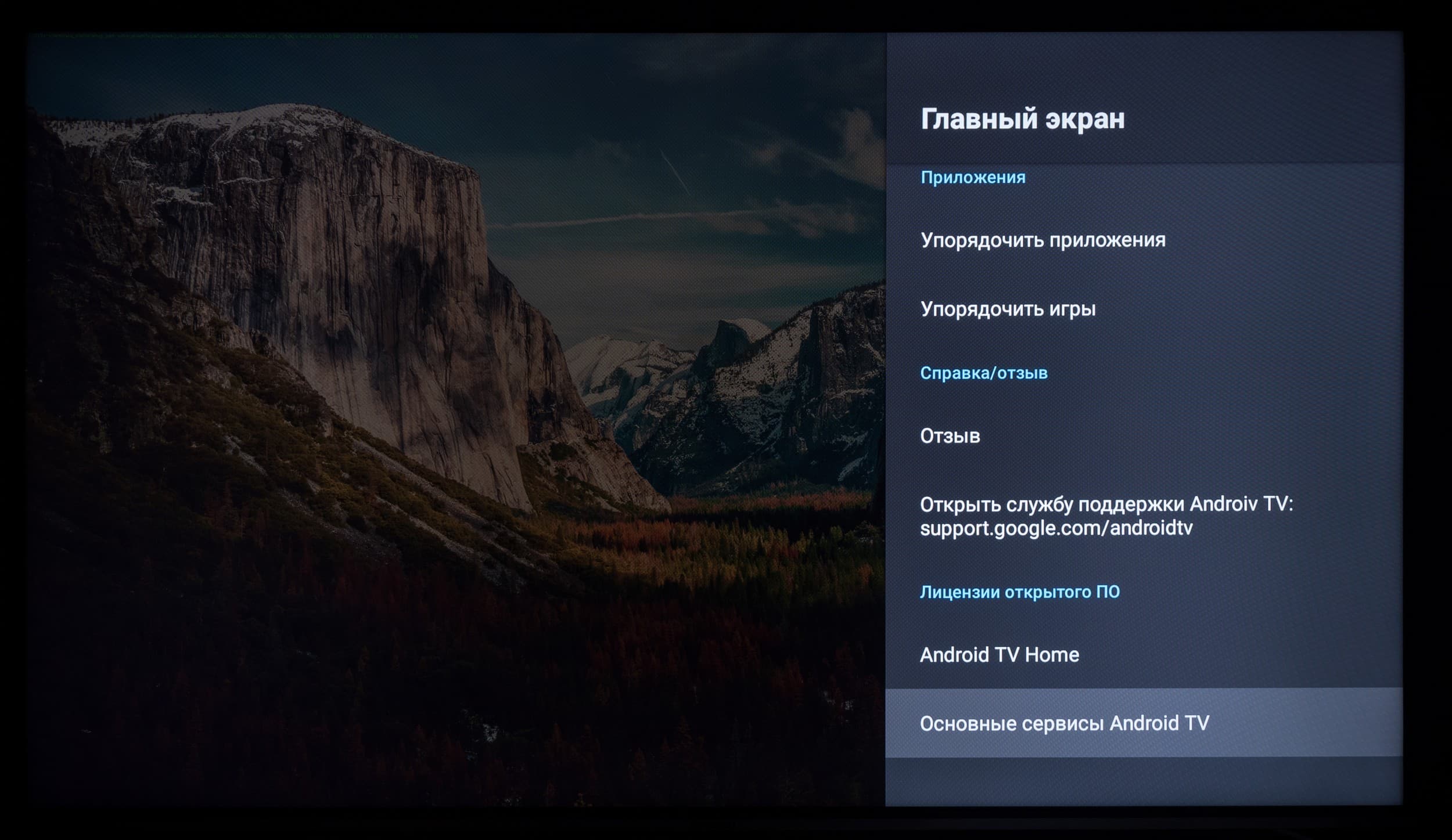Screen dimensions: 1452x840
Task: Click the panel header area beside the title
Action: [x=1278, y=118]
